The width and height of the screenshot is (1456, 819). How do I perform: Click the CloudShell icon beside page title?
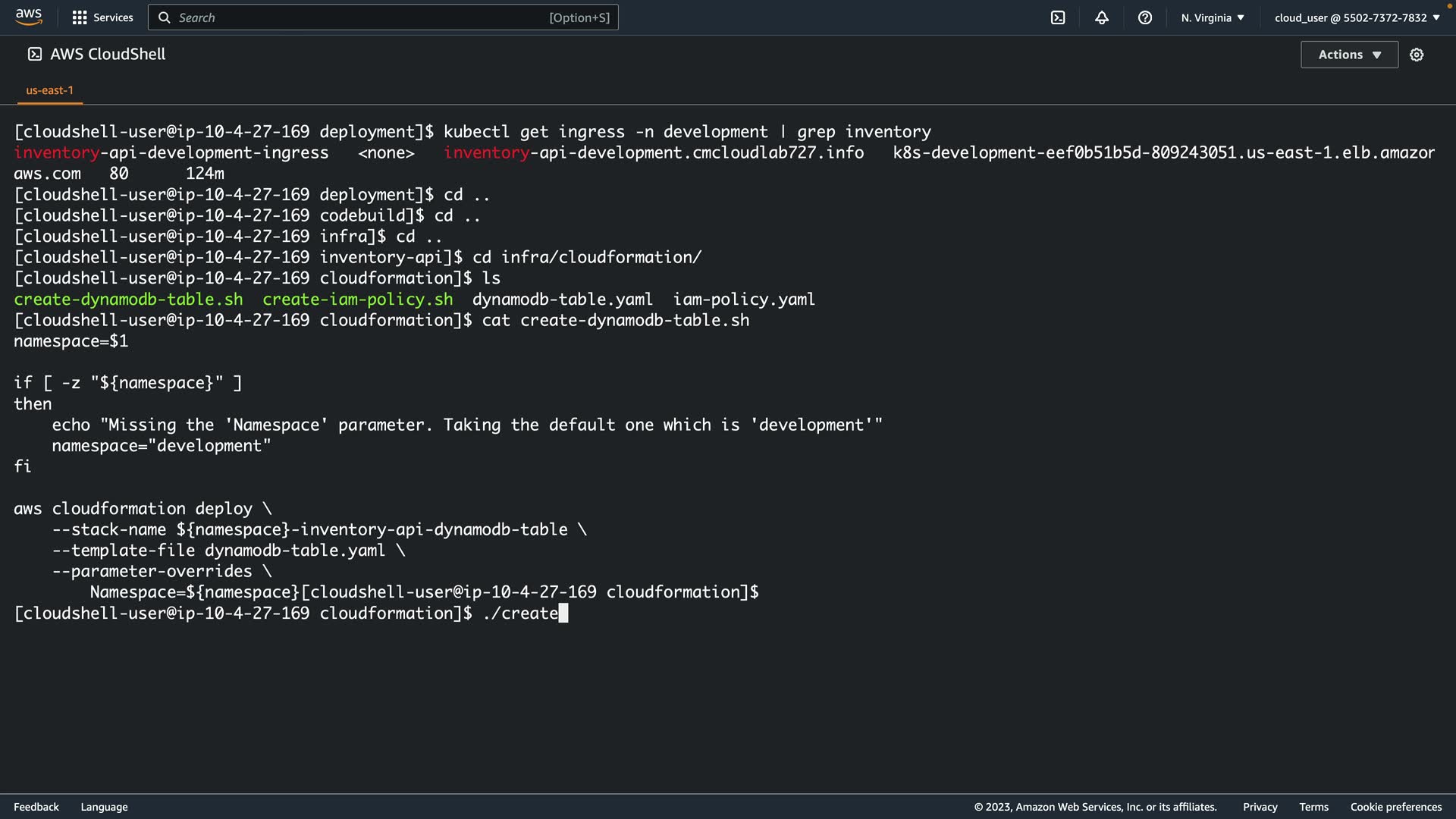tap(35, 54)
